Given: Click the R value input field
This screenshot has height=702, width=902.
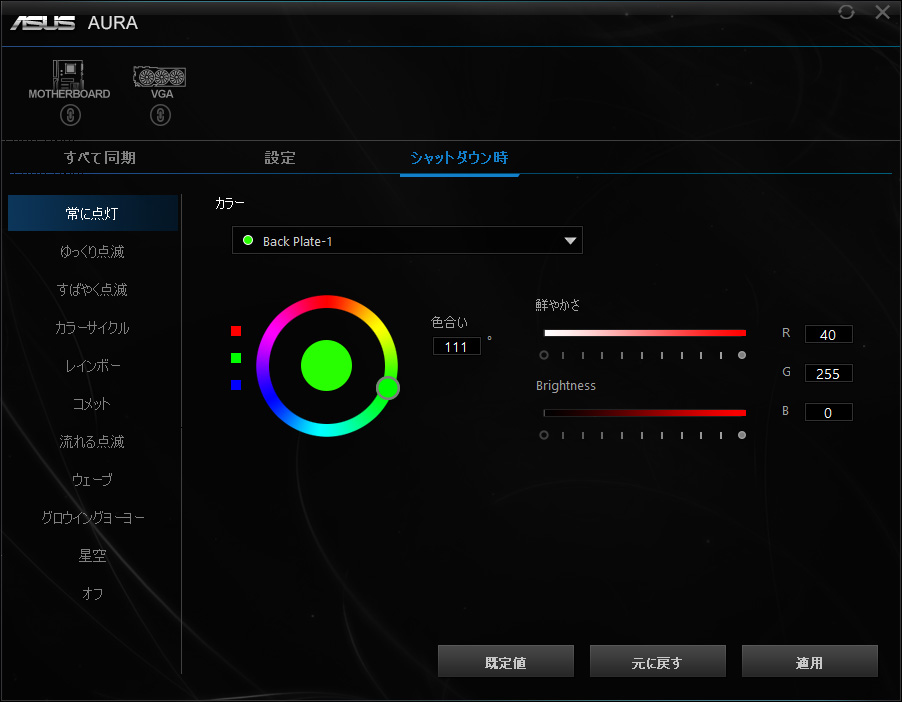Looking at the screenshot, I should pos(828,334).
